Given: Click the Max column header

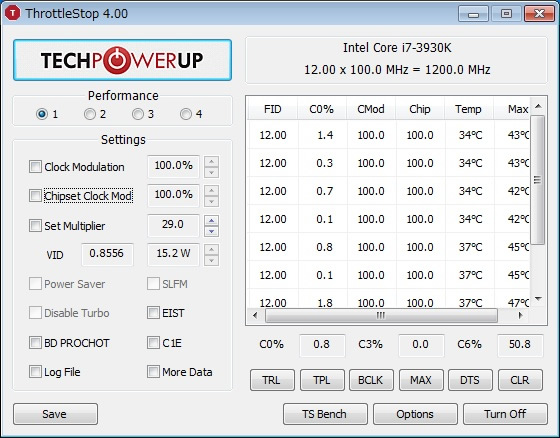Looking at the screenshot, I should coord(512,109).
